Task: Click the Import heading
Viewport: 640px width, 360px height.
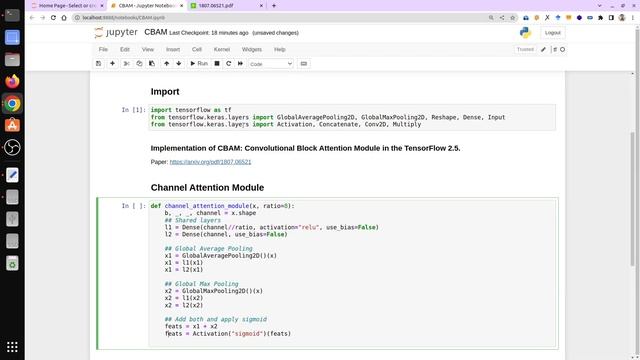Action: 165,92
